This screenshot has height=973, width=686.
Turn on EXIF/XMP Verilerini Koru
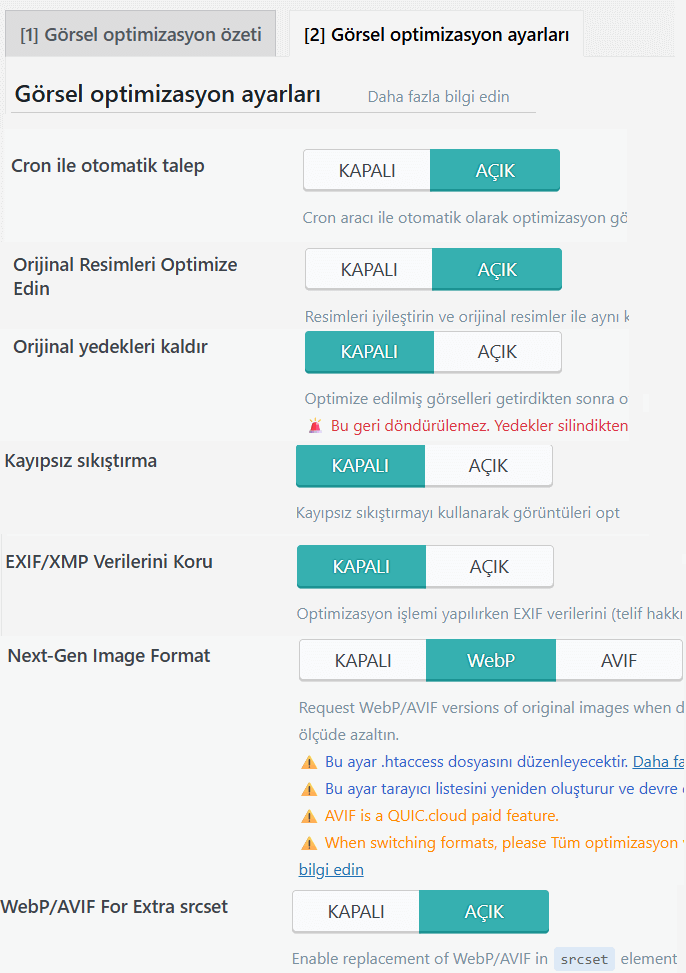click(490, 566)
